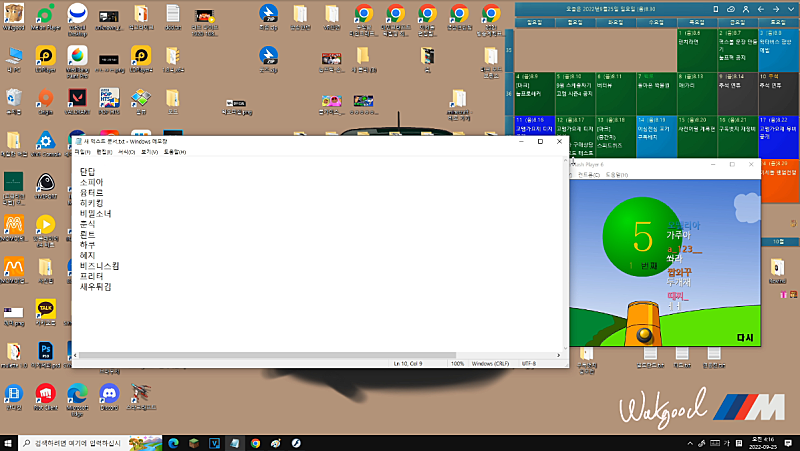
Task: Click UTF-8 in the Notepad status bar
Action: [x=529, y=363]
